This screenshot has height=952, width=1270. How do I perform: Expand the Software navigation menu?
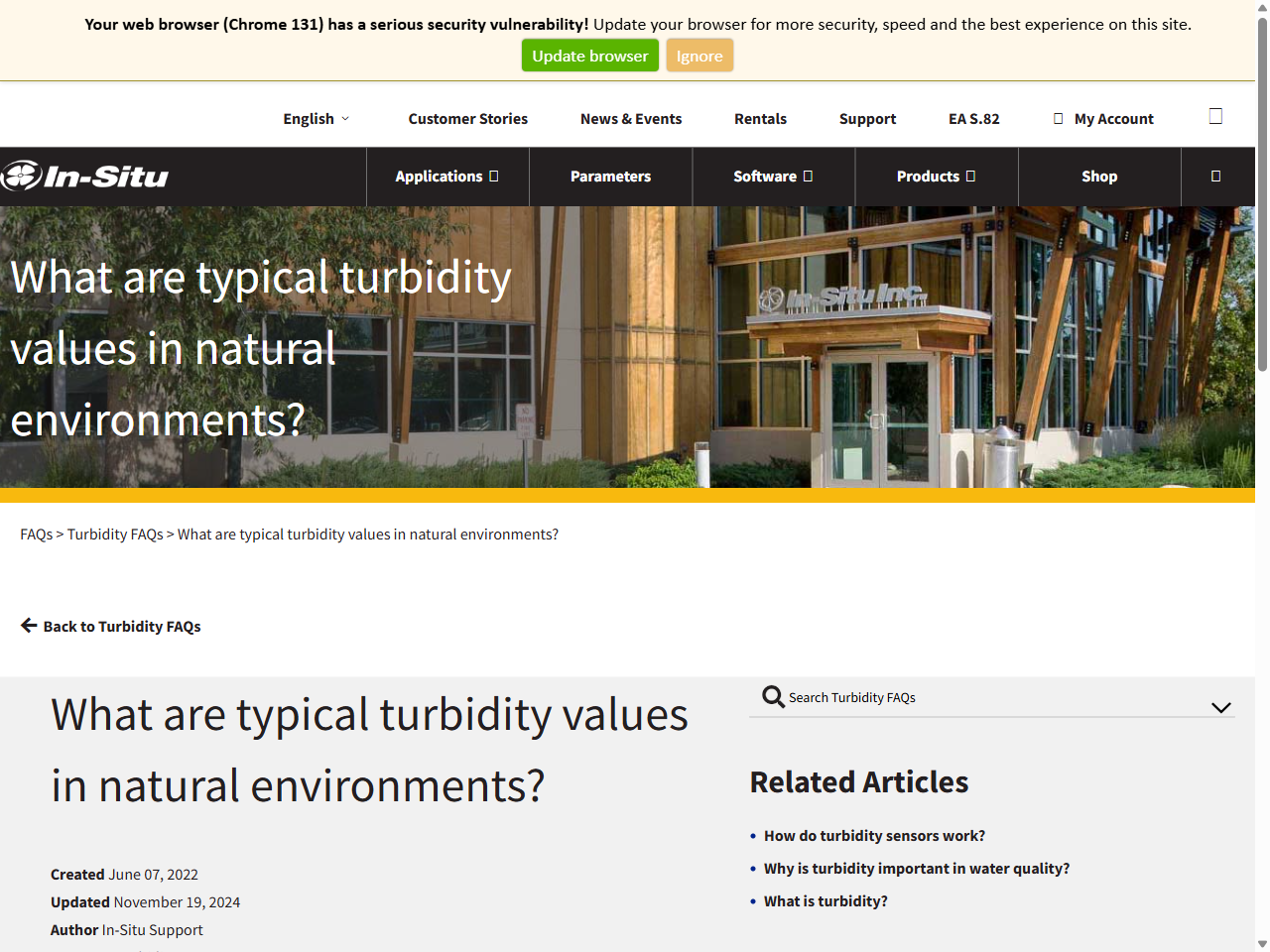(773, 177)
